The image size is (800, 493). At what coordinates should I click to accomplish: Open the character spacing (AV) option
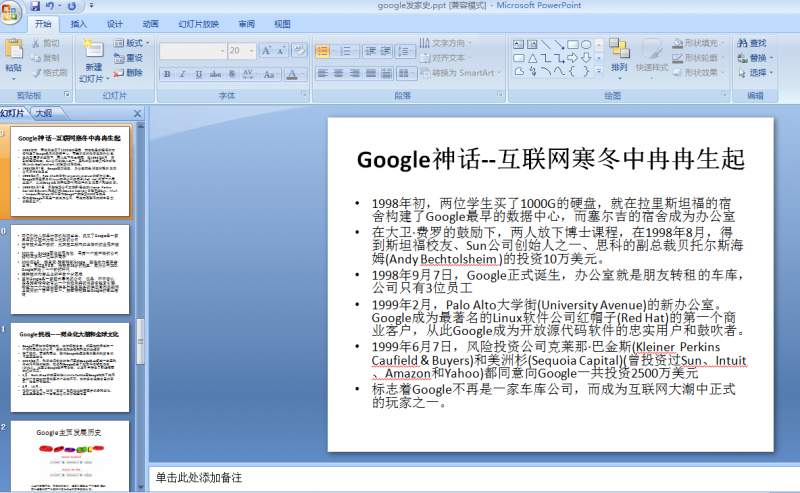point(248,74)
